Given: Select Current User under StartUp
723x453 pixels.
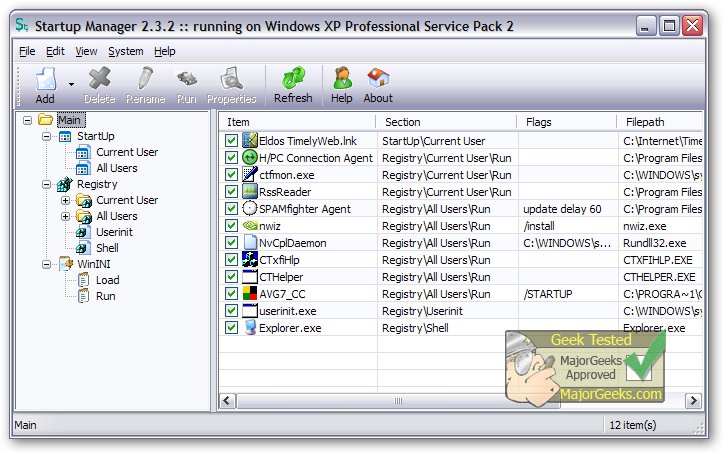Looking at the screenshot, I should [127, 152].
